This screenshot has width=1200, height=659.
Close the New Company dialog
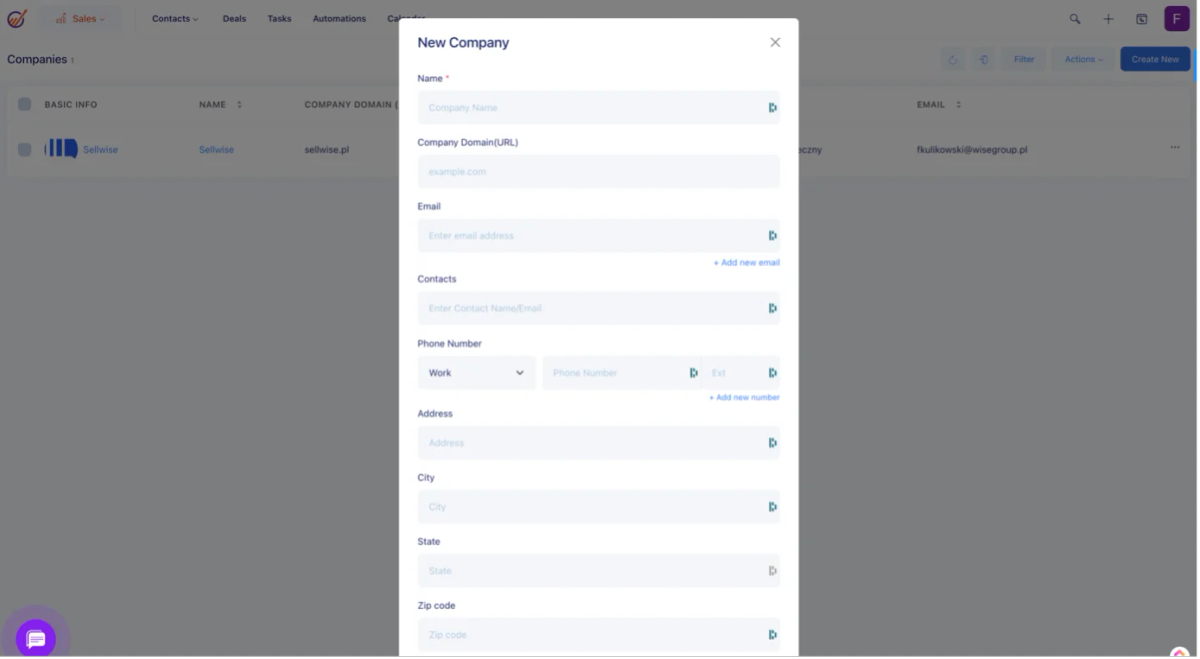coord(775,42)
